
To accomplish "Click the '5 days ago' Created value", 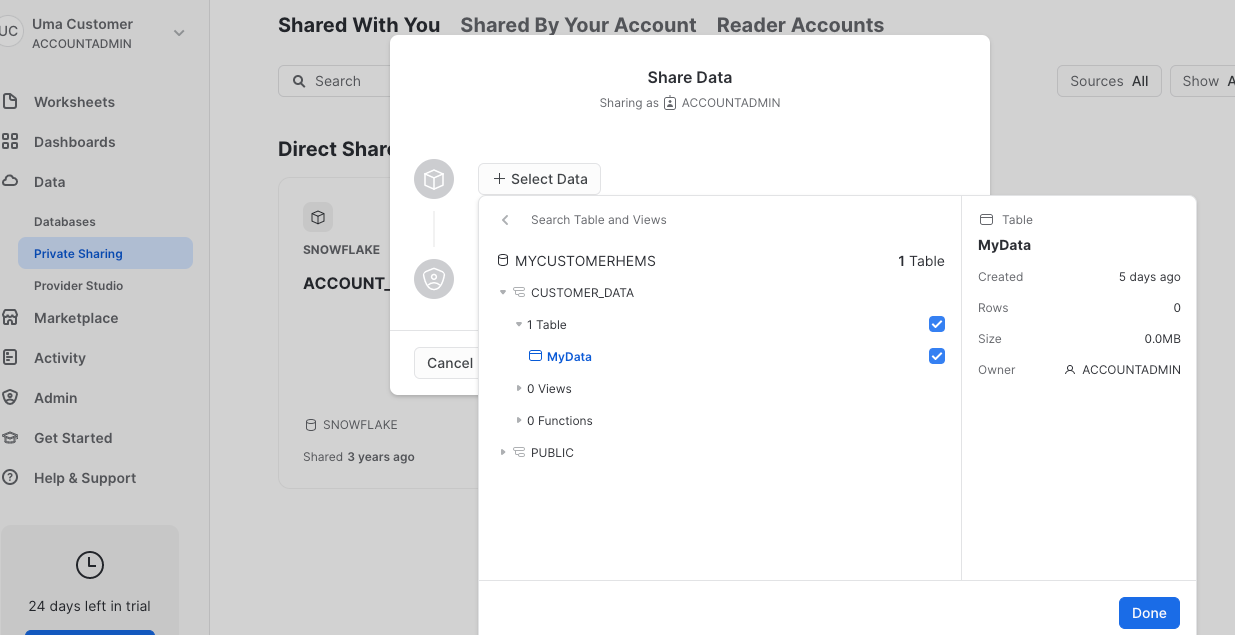I will [1150, 277].
